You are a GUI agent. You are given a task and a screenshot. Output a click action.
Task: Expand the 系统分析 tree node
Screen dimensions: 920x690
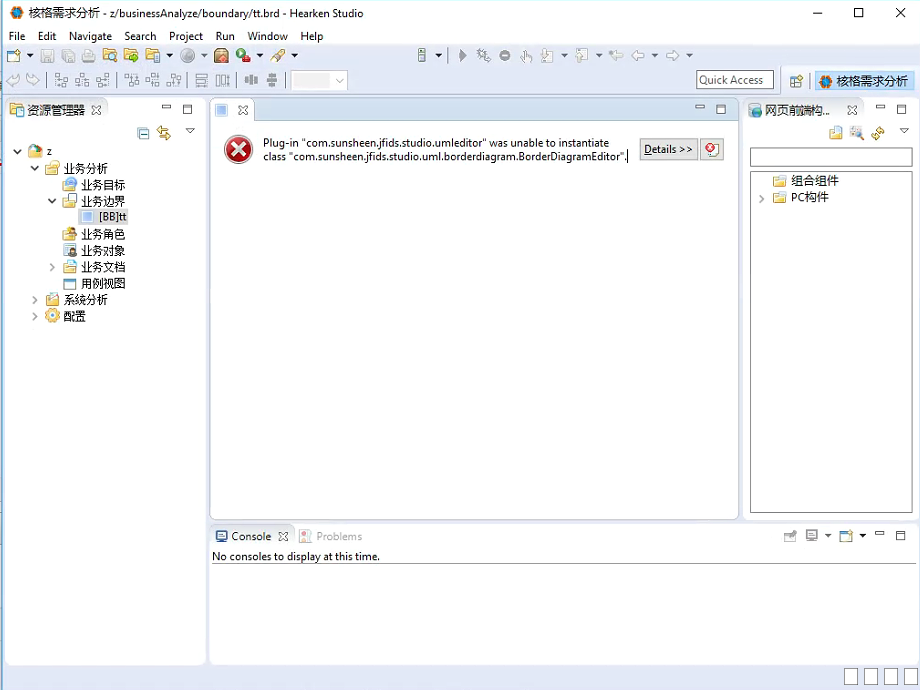pyautogui.click(x=35, y=300)
